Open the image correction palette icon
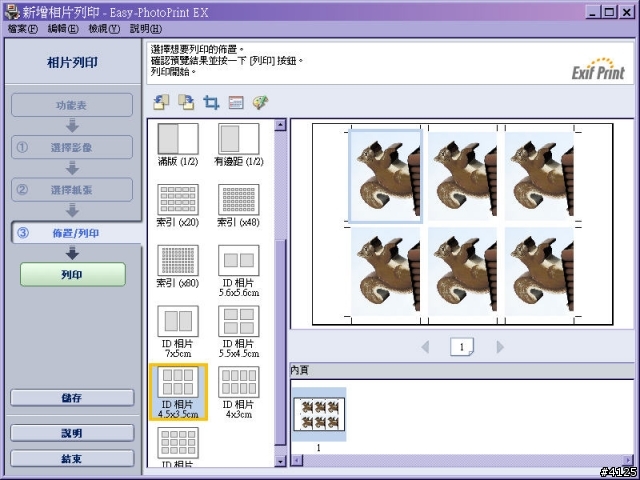 coord(260,102)
